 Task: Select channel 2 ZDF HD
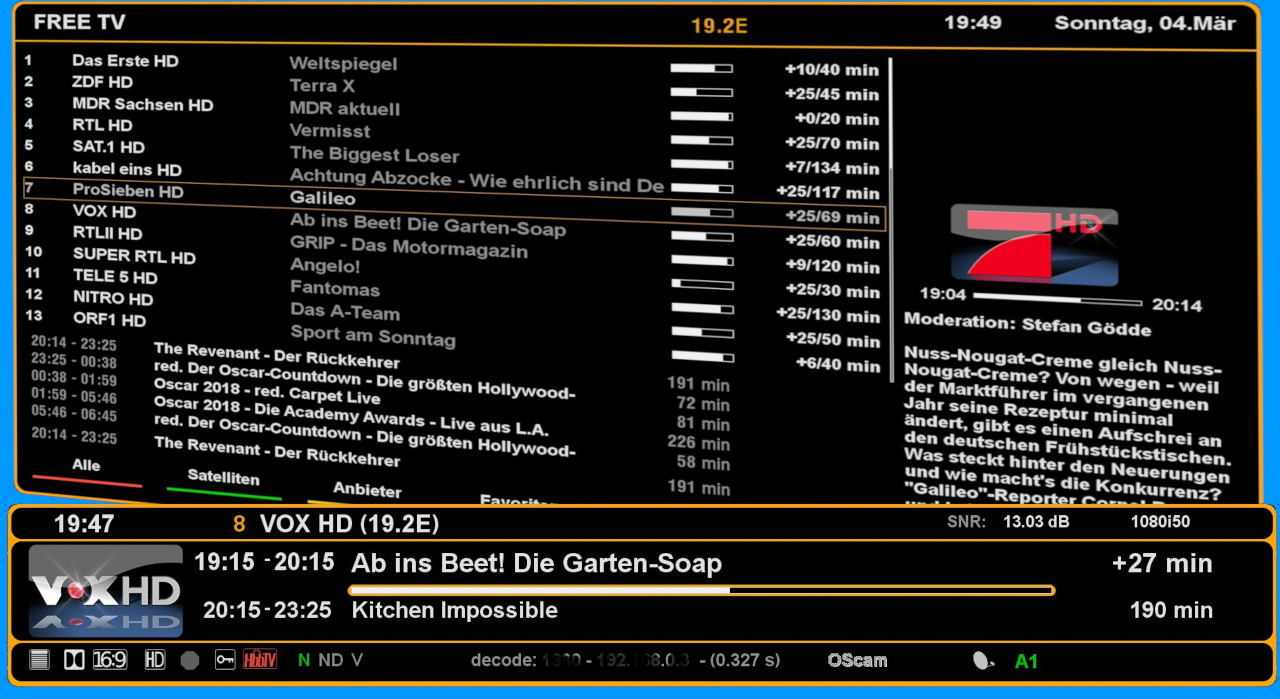(x=102, y=82)
